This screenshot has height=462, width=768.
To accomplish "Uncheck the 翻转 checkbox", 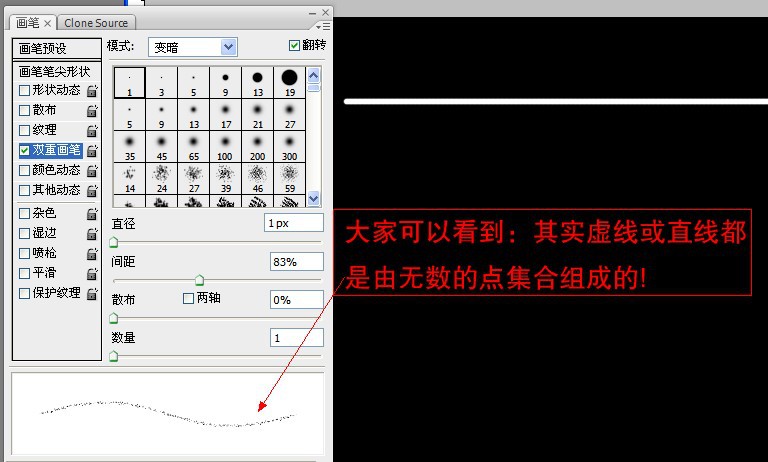I will tap(294, 46).
